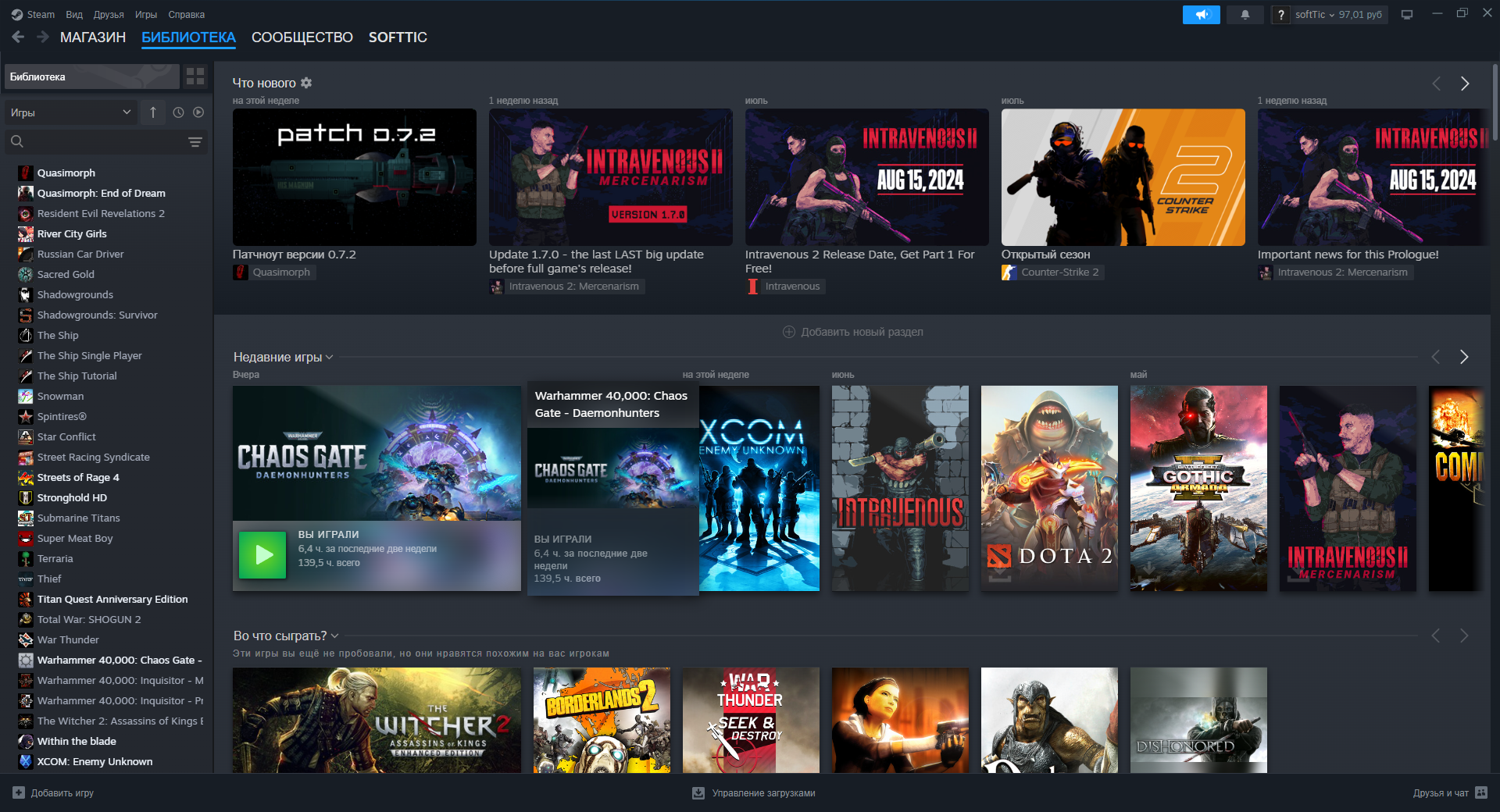Open the announcements megaphone button
The image size is (1500, 812).
(x=1201, y=15)
